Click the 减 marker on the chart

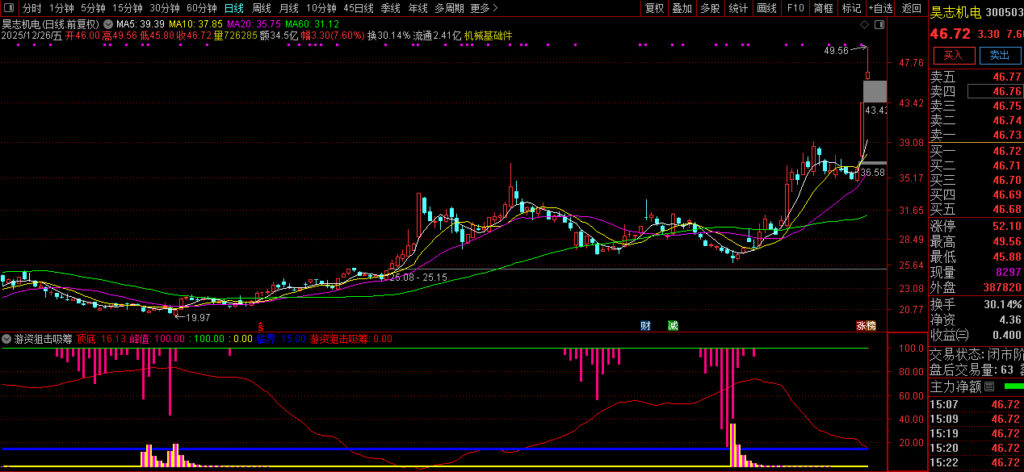point(673,325)
